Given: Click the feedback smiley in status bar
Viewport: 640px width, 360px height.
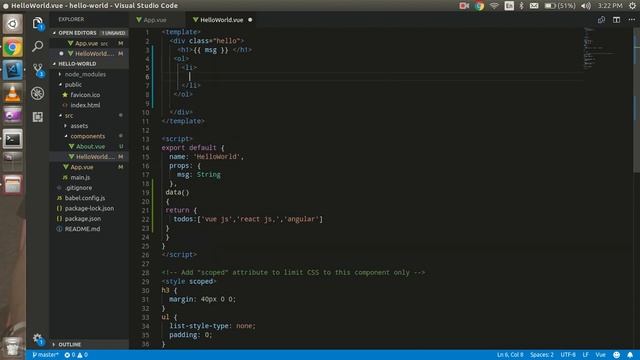Looking at the screenshot, I should point(617,355).
